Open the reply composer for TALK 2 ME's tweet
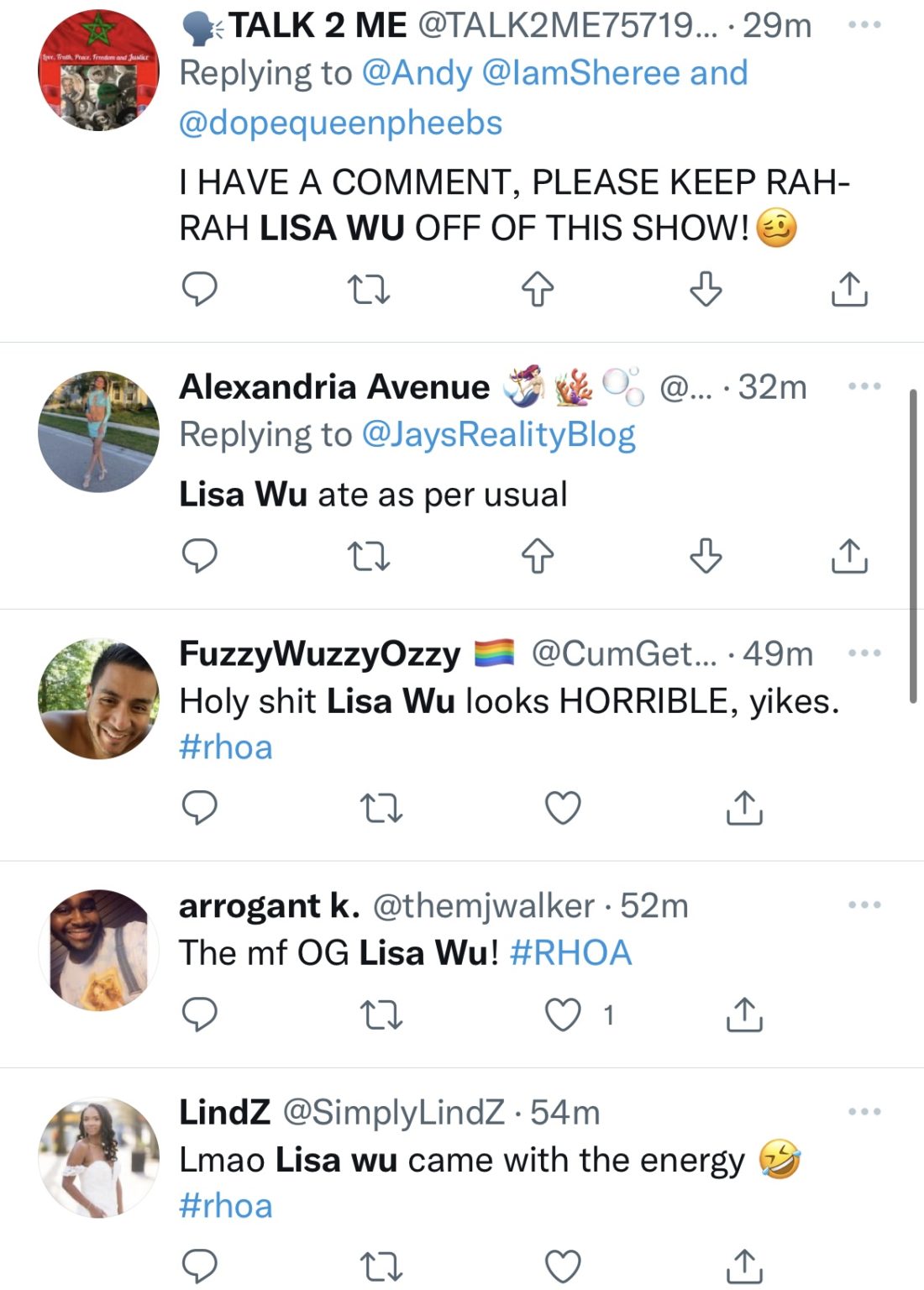Image resolution: width=924 pixels, height=1290 pixels. point(200,291)
